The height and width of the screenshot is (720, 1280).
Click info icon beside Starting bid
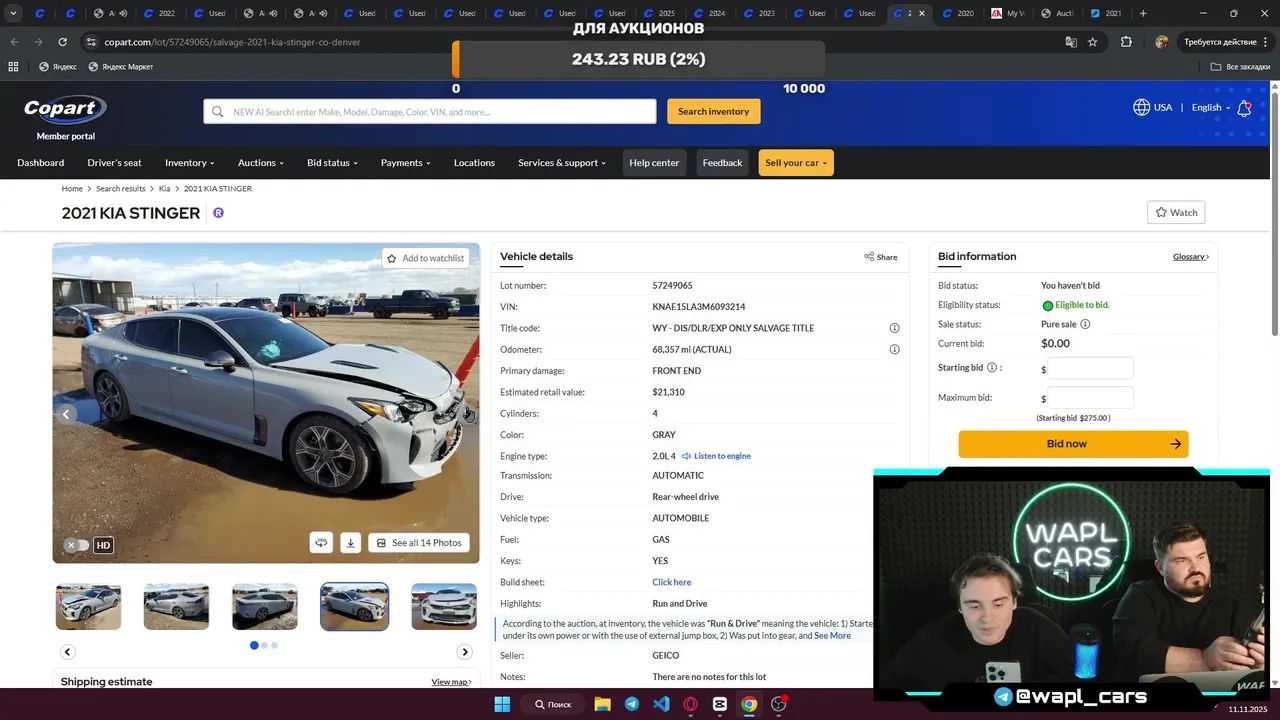[x=992, y=368]
